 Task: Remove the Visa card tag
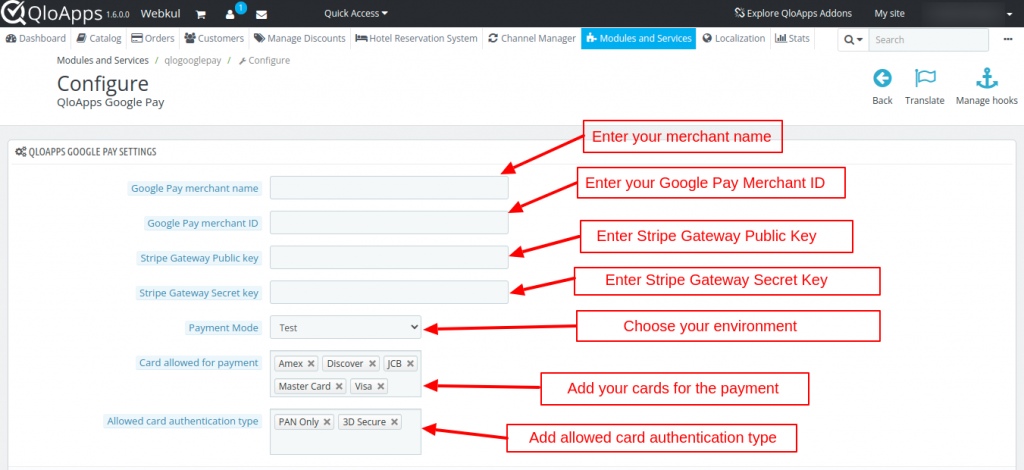(380, 386)
